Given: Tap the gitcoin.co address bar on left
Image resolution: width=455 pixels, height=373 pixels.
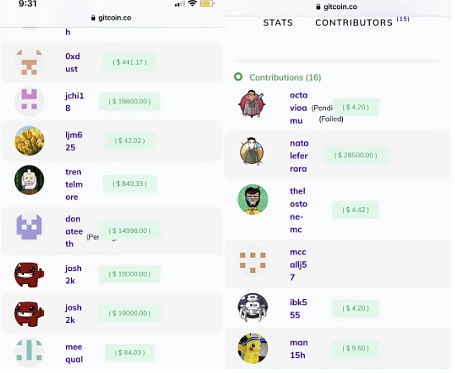Looking at the screenshot, I should pyautogui.click(x=111, y=18).
